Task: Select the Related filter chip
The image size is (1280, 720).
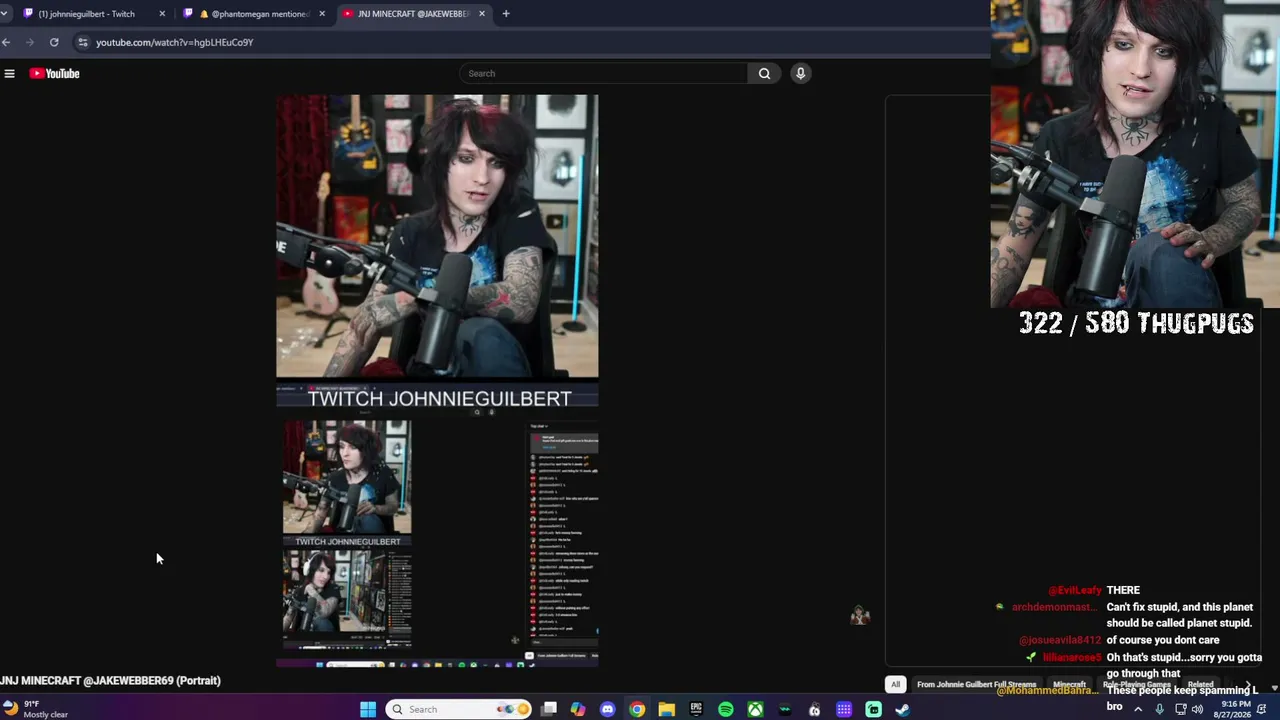Action: [x=1200, y=684]
